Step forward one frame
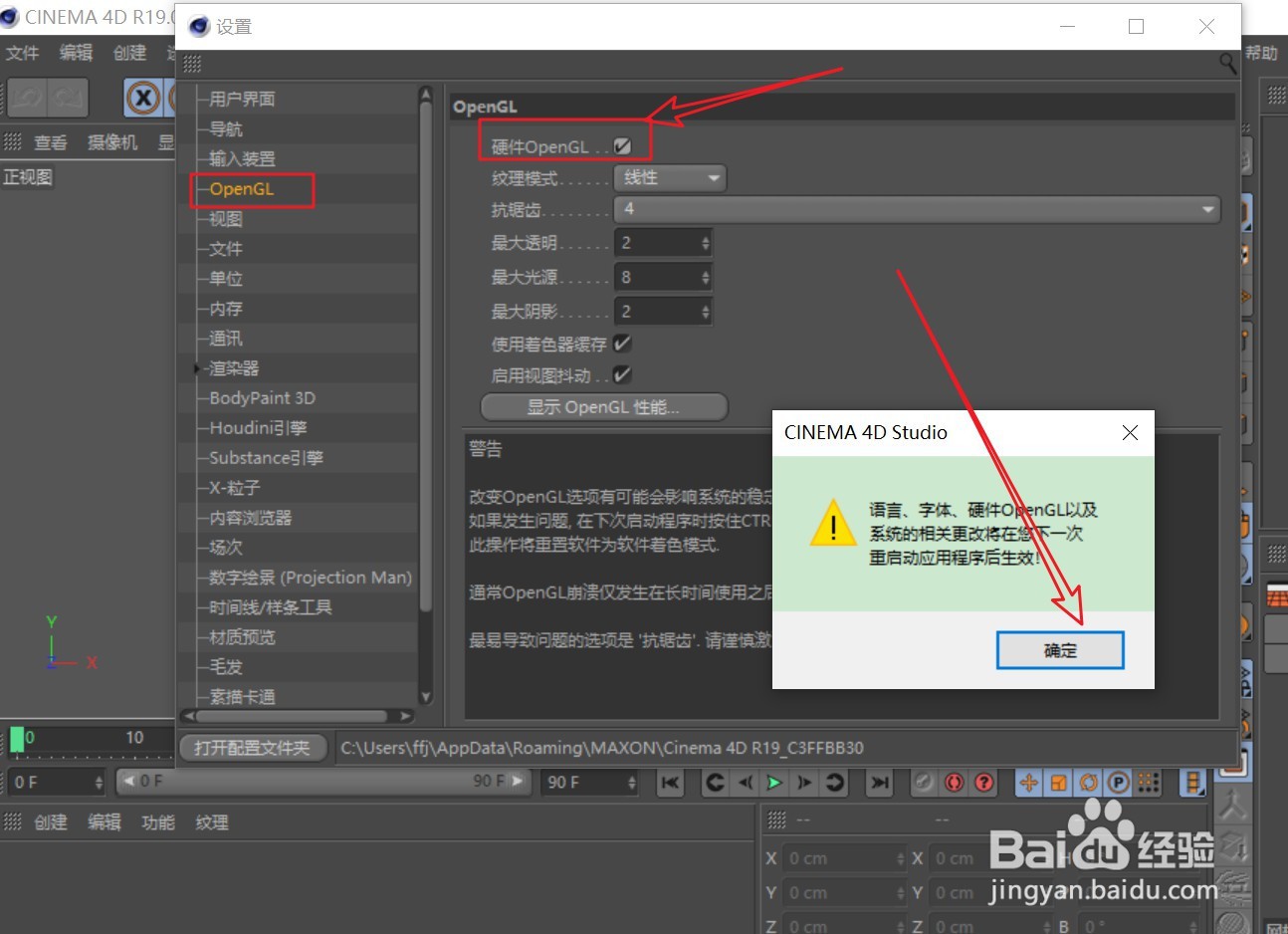 pos(804,783)
